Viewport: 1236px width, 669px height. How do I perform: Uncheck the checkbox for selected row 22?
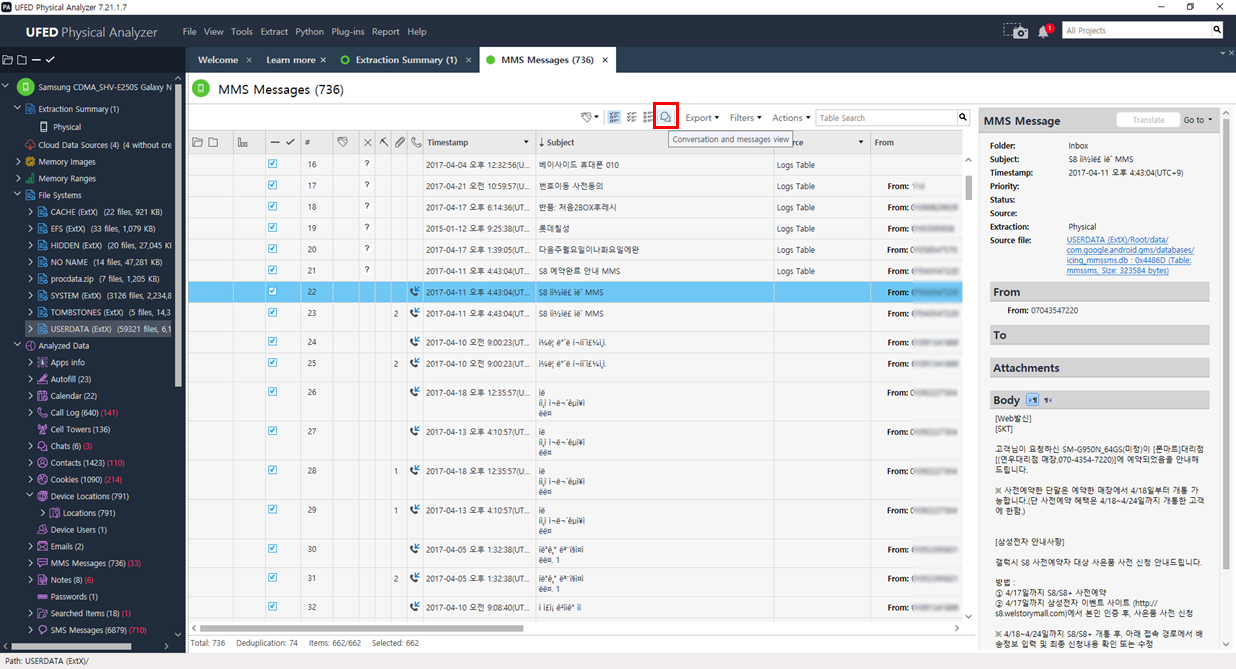coord(272,292)
